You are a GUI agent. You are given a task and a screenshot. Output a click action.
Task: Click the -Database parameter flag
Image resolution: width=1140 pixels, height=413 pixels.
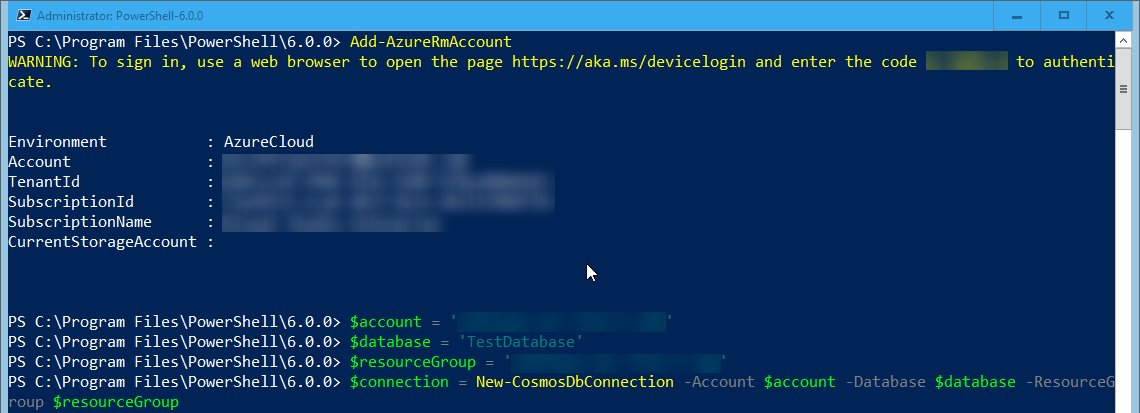tap(885, 382)
